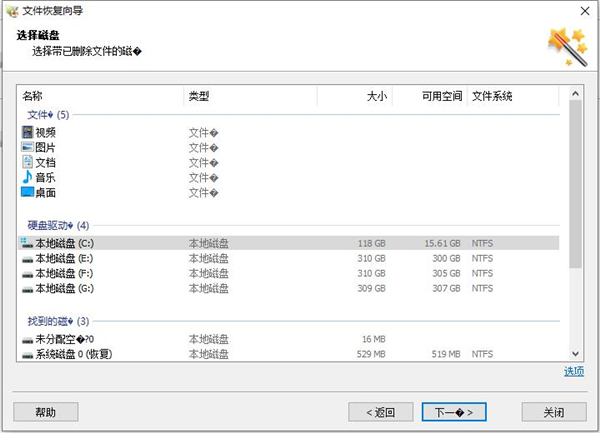Go back with the < 返回 button
This screenshot has height=433, width=600.
click(x=380, y=412)
